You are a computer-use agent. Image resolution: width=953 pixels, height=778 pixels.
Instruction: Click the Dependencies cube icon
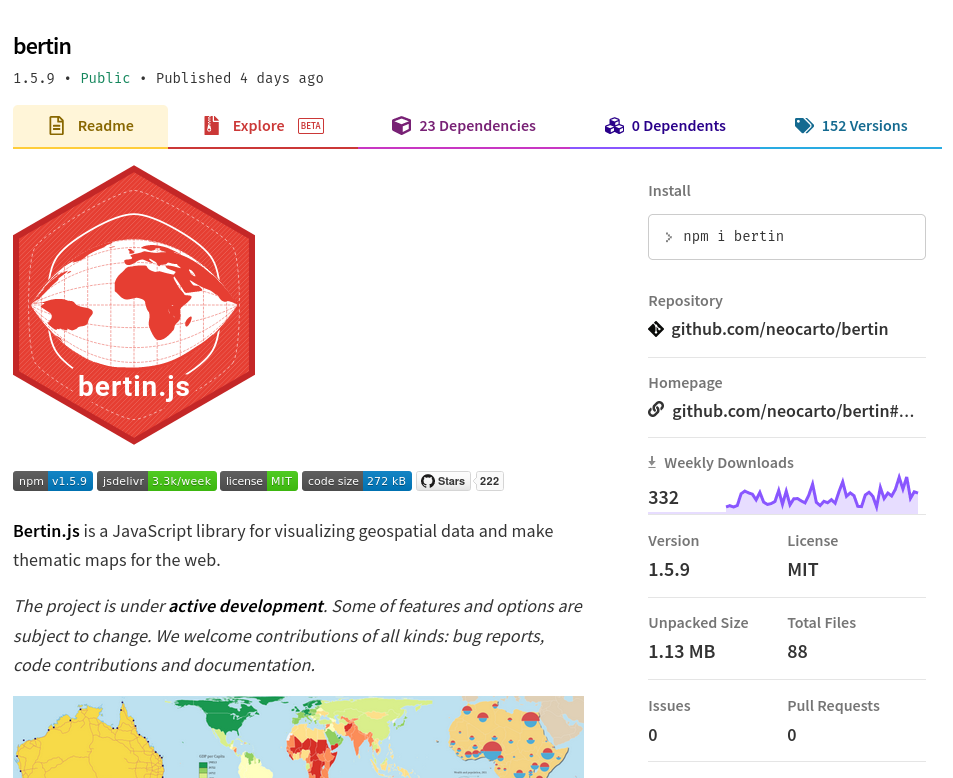click(401, 126)
